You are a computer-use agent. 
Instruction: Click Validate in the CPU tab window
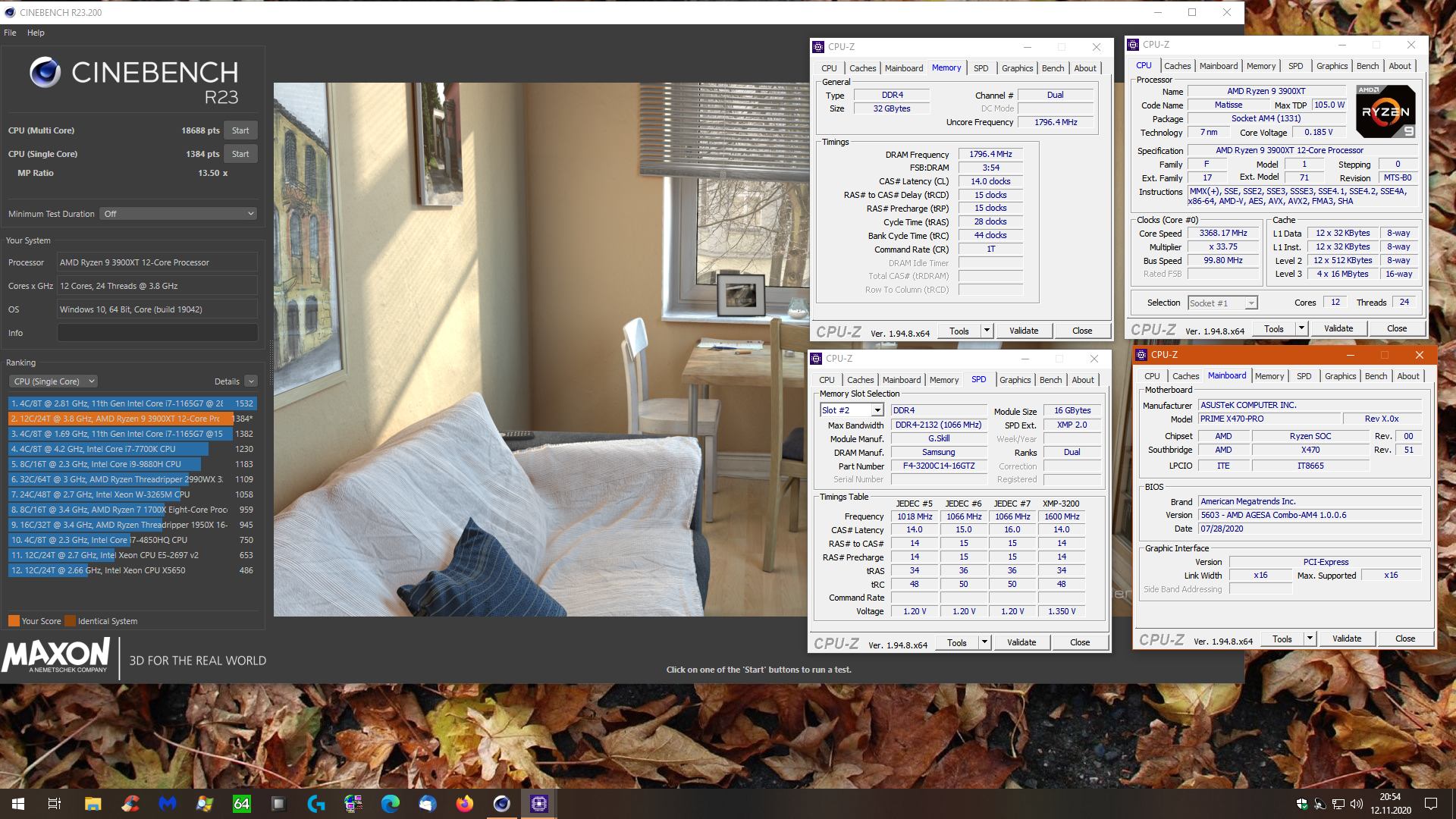click(x=1338, y=328)
